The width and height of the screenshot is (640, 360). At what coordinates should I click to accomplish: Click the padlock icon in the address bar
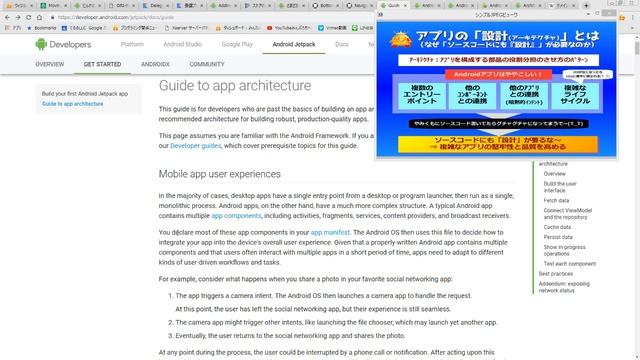pyautogui.click(x=52, y=18)
